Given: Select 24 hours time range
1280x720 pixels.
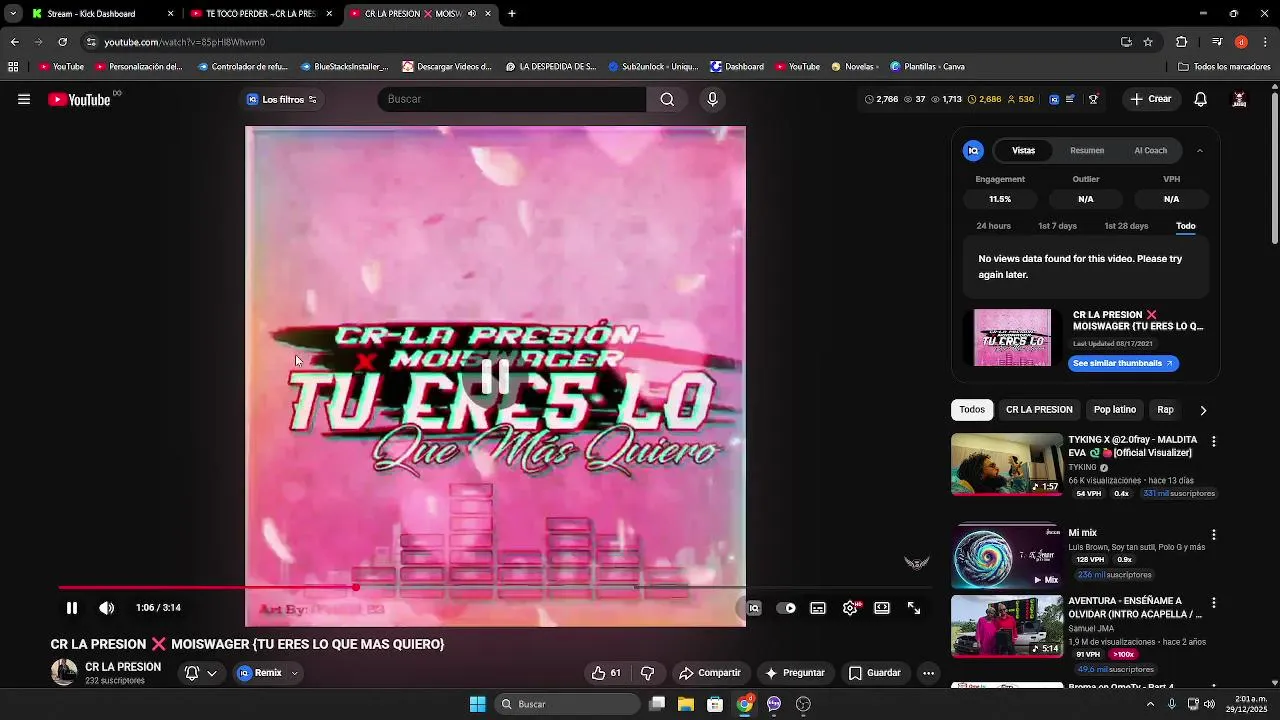Looking at the screenshot, I should 993,226.
